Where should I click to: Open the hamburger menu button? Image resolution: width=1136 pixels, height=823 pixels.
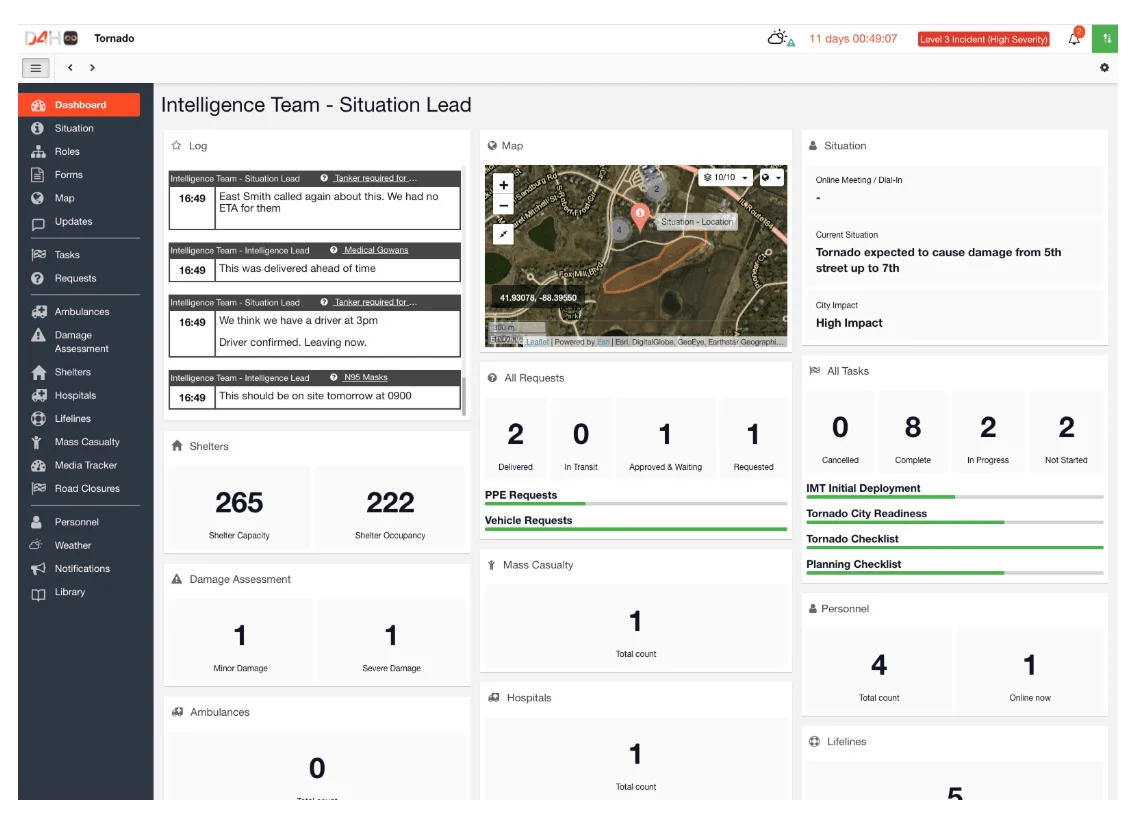point(36,68)
